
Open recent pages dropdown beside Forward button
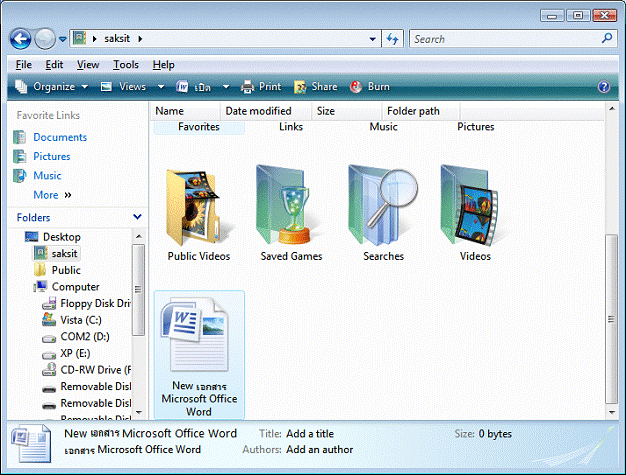[63, 39]
